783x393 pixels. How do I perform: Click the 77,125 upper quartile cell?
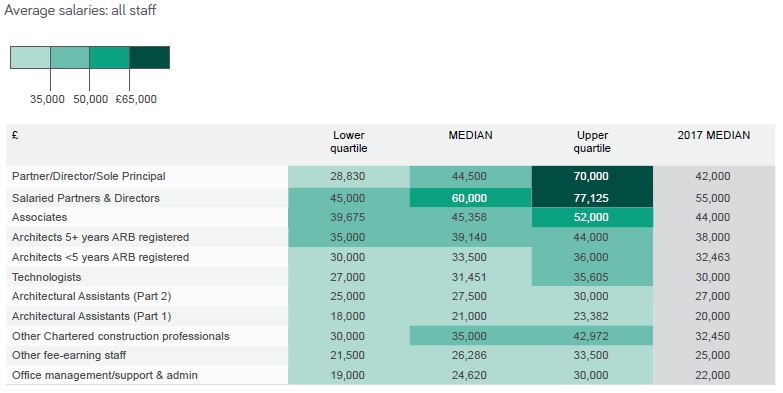(x=592, y=198)
